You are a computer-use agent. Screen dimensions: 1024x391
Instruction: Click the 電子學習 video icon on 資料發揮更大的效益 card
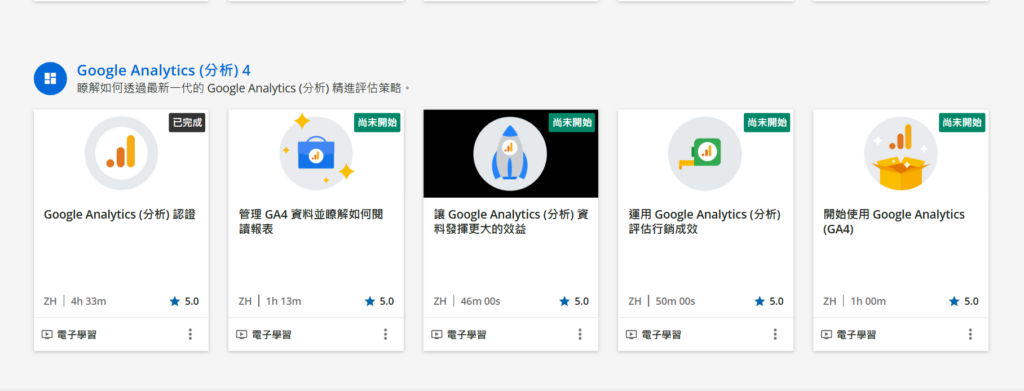[x=437, y=334]
